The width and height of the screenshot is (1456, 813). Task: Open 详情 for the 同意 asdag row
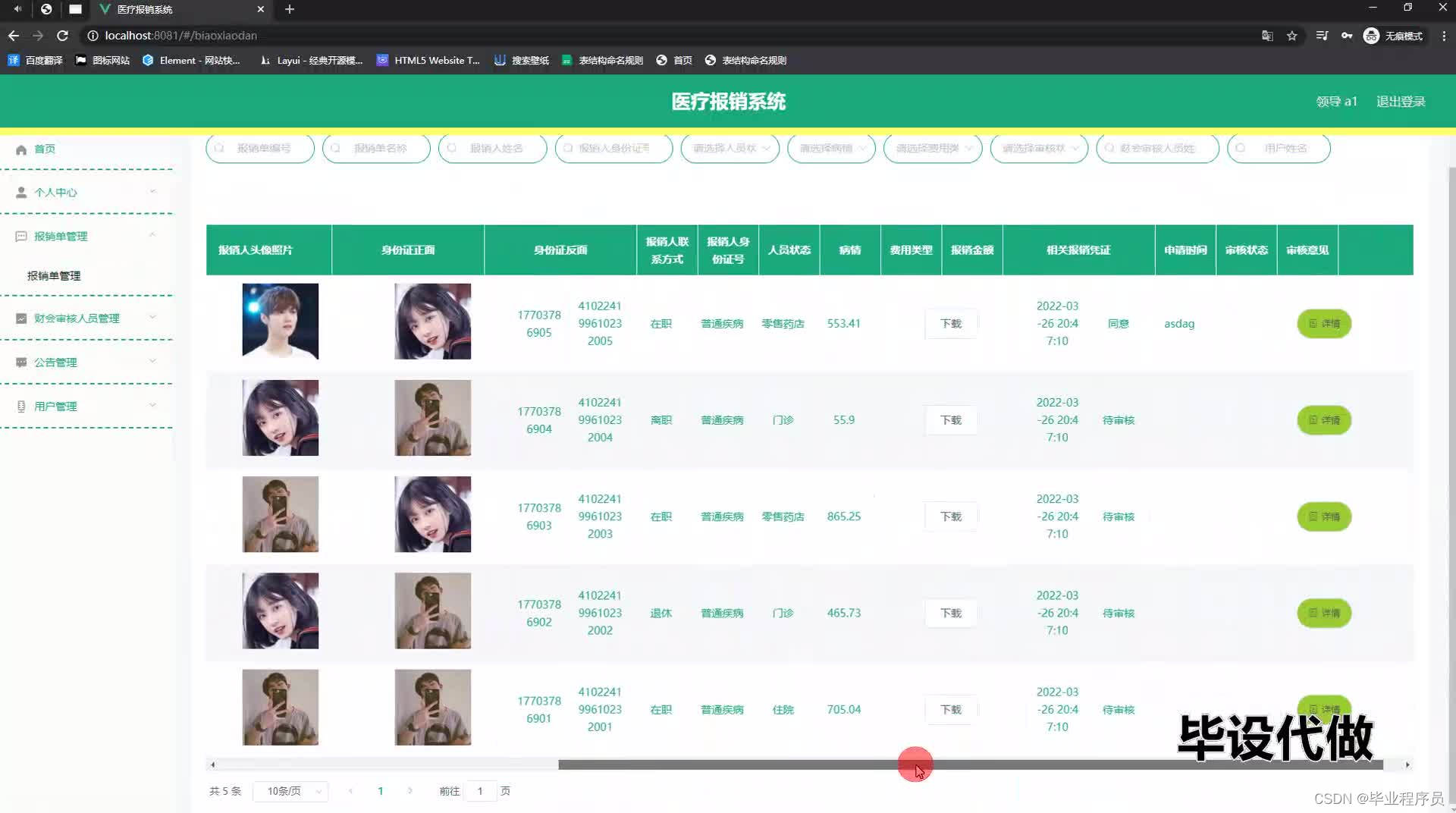(x=1324, y=324)
